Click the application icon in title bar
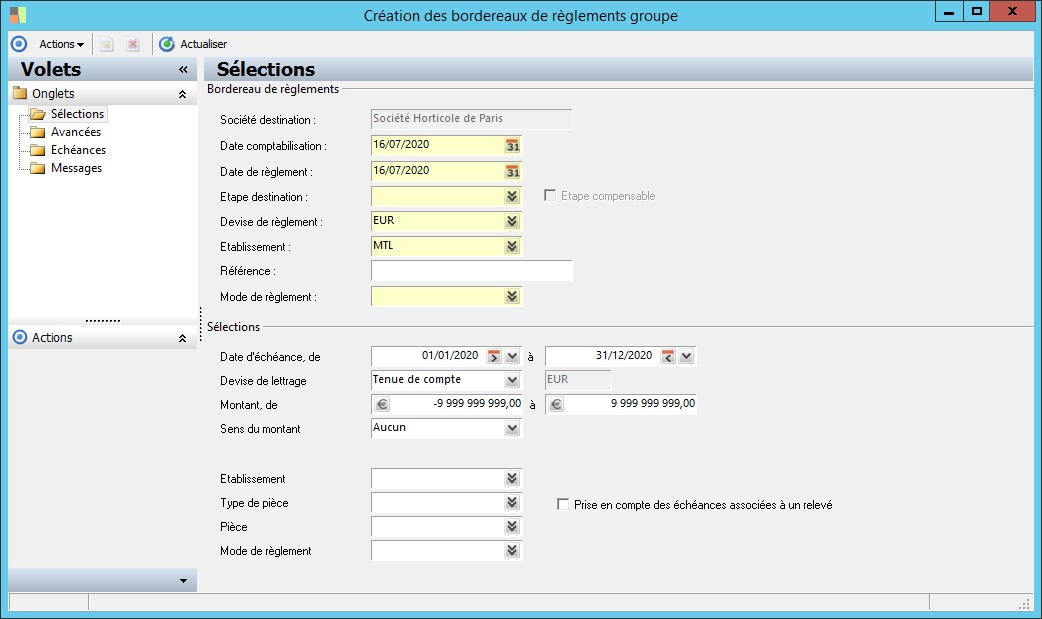Viewport: 1042px width, 619px height. tap(18, 15)
